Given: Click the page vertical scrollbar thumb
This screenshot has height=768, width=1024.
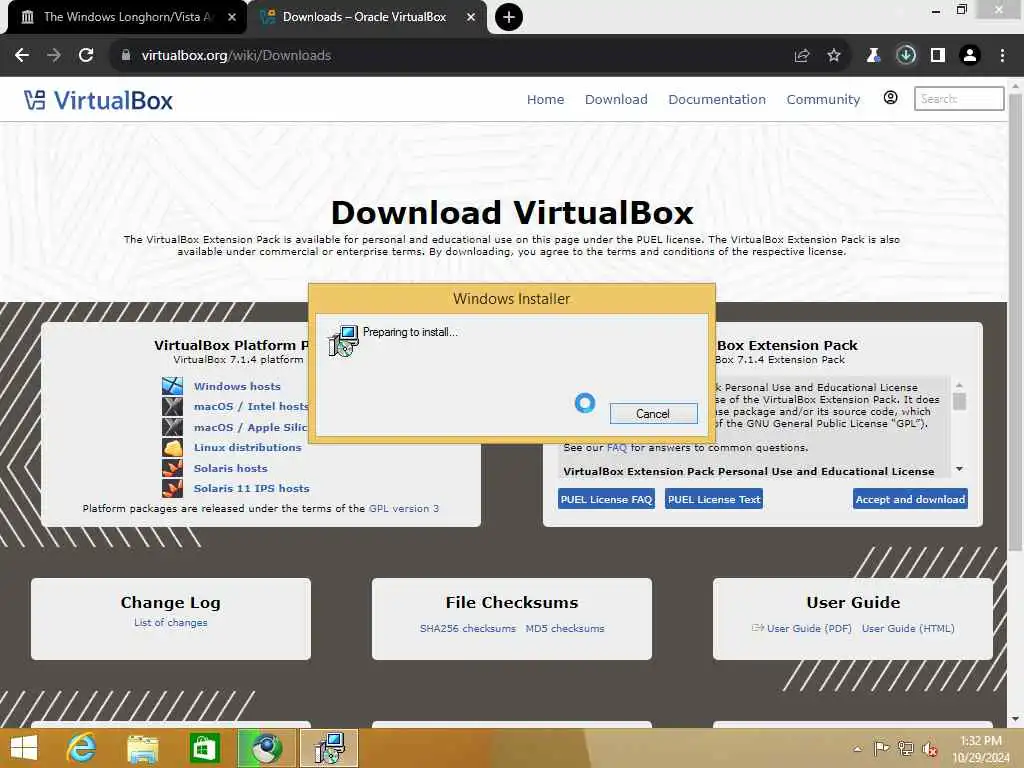Looking at the screenshot, I should point(1016,323).
